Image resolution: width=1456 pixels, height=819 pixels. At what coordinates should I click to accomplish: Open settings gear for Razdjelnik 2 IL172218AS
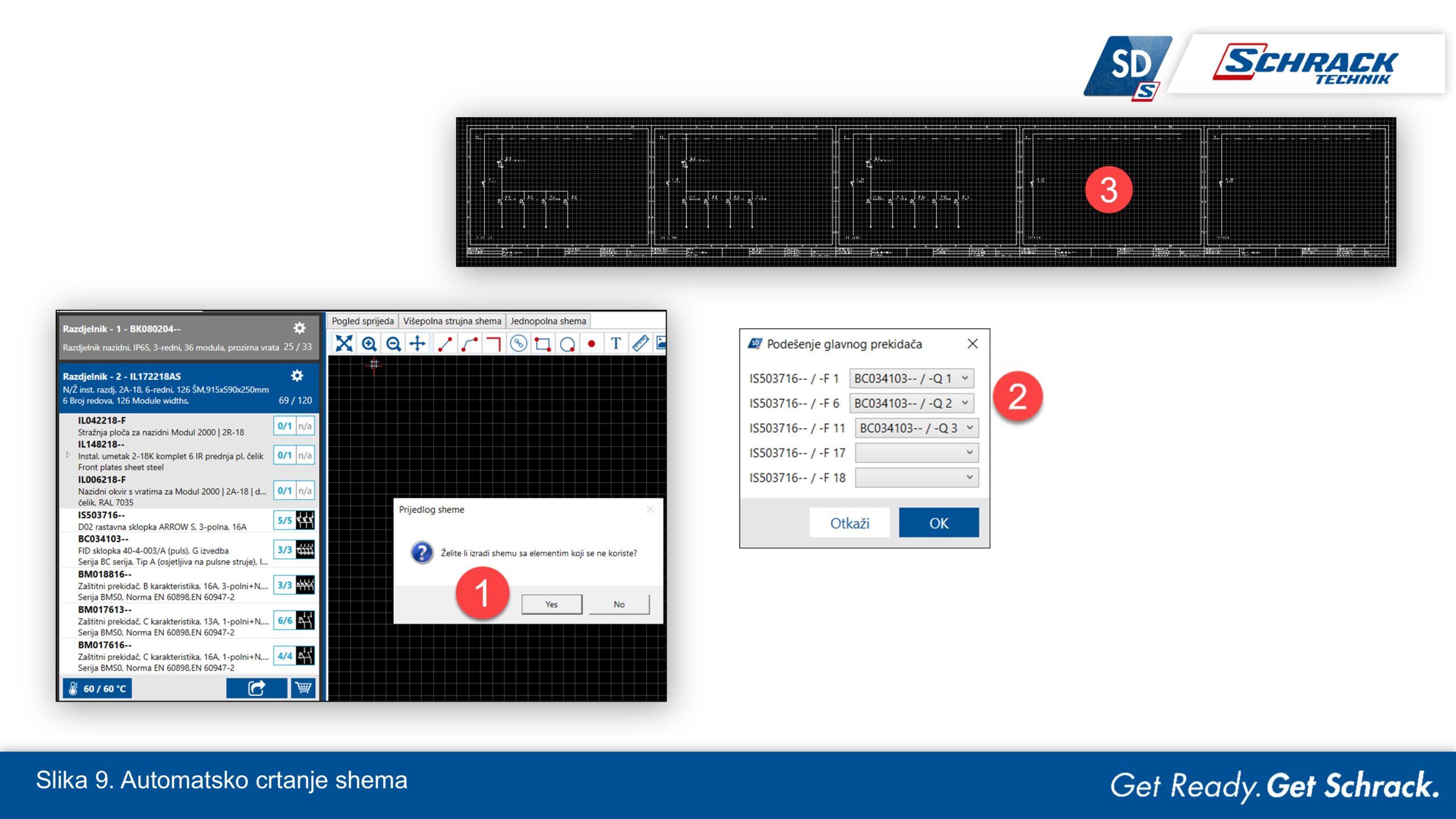[x=297, y=375]
